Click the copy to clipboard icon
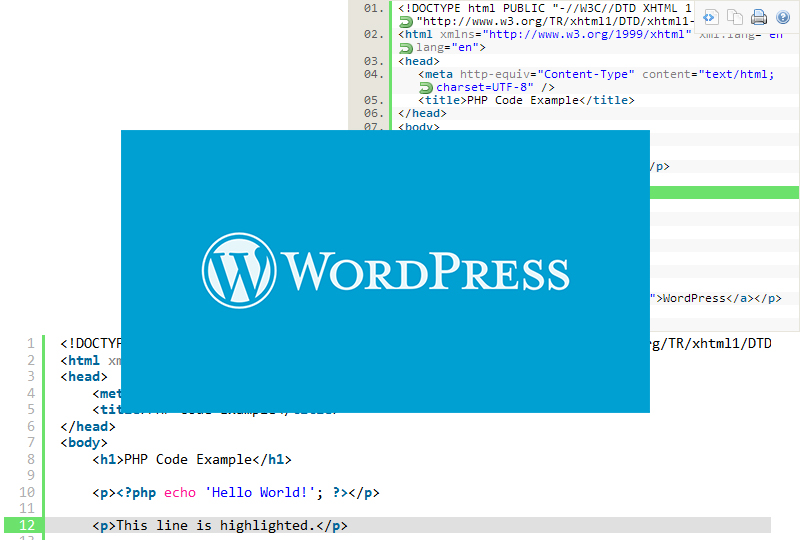Image resolution: width=800 pixels, height=540 pixels. pyautogui.click(x=735, y=17)
